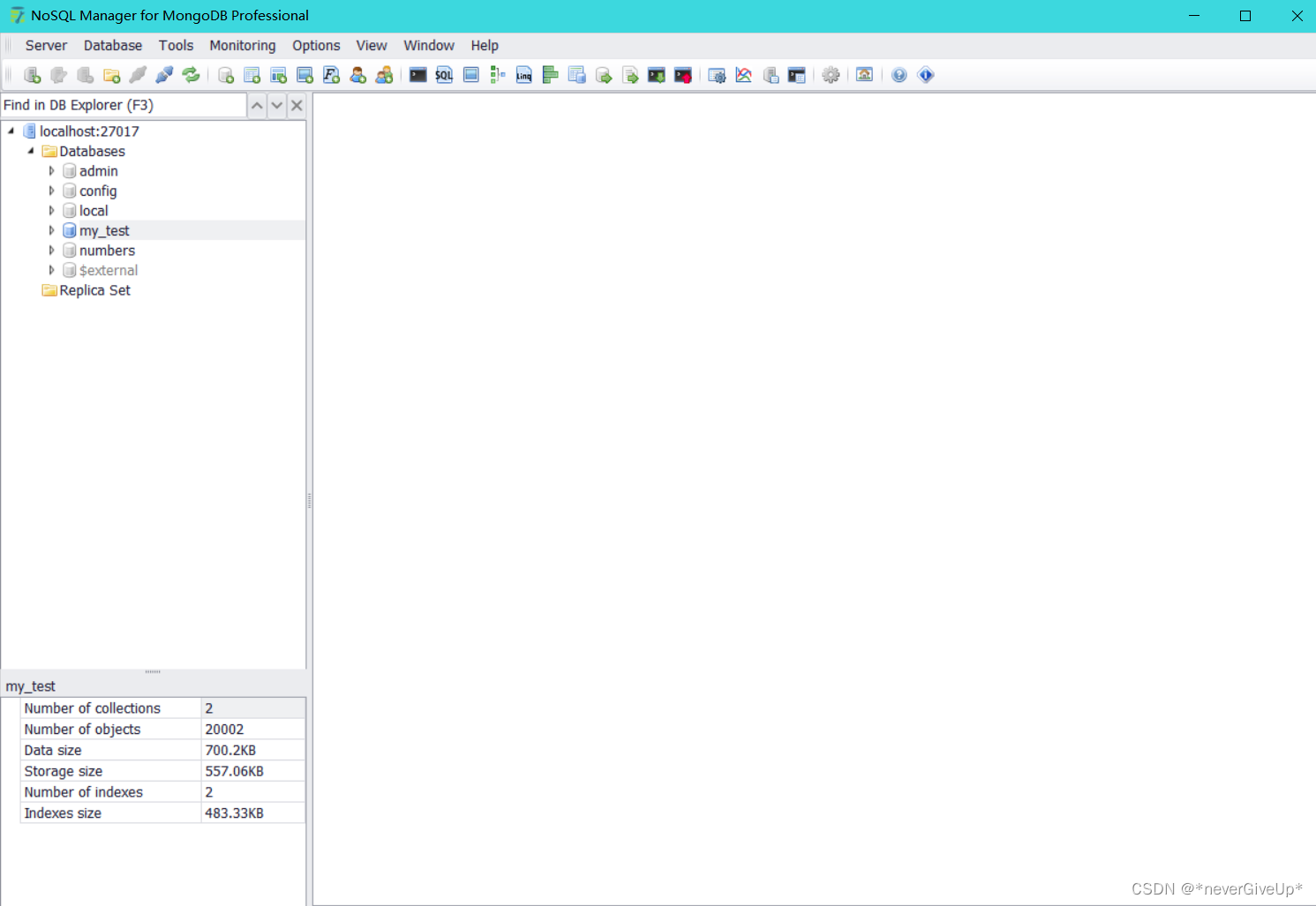Click the document export green arrow icon
The image size is (1316, 906).
click(x=630, y=75)
